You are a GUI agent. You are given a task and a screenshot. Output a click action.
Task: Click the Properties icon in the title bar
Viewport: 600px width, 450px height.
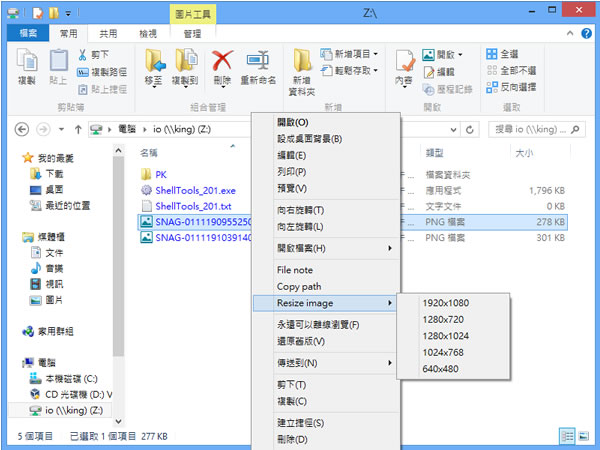coord(38,13)
